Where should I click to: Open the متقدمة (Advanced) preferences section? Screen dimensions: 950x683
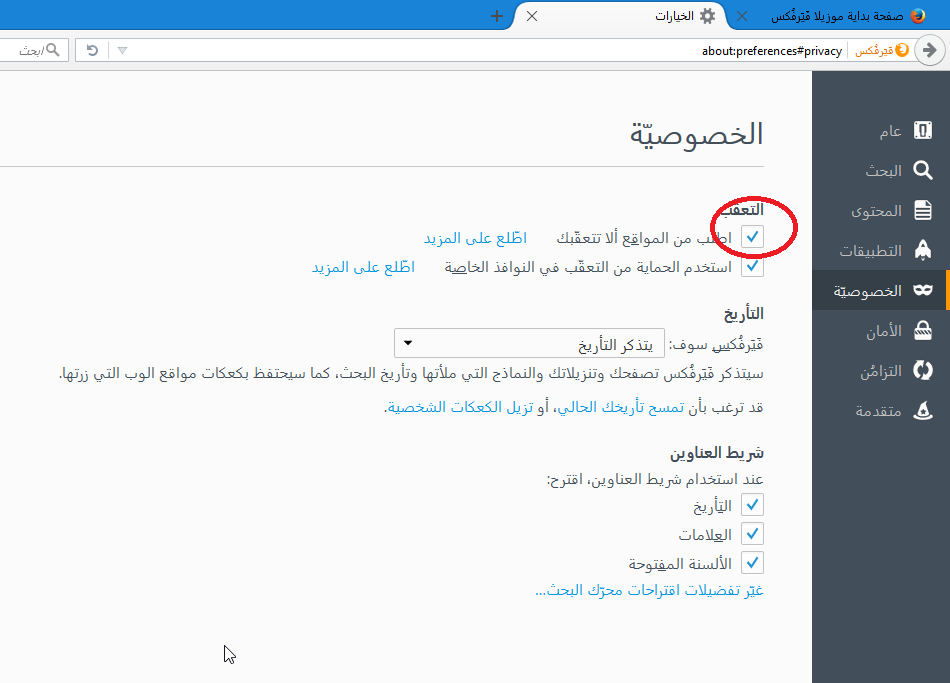[881, 410]
